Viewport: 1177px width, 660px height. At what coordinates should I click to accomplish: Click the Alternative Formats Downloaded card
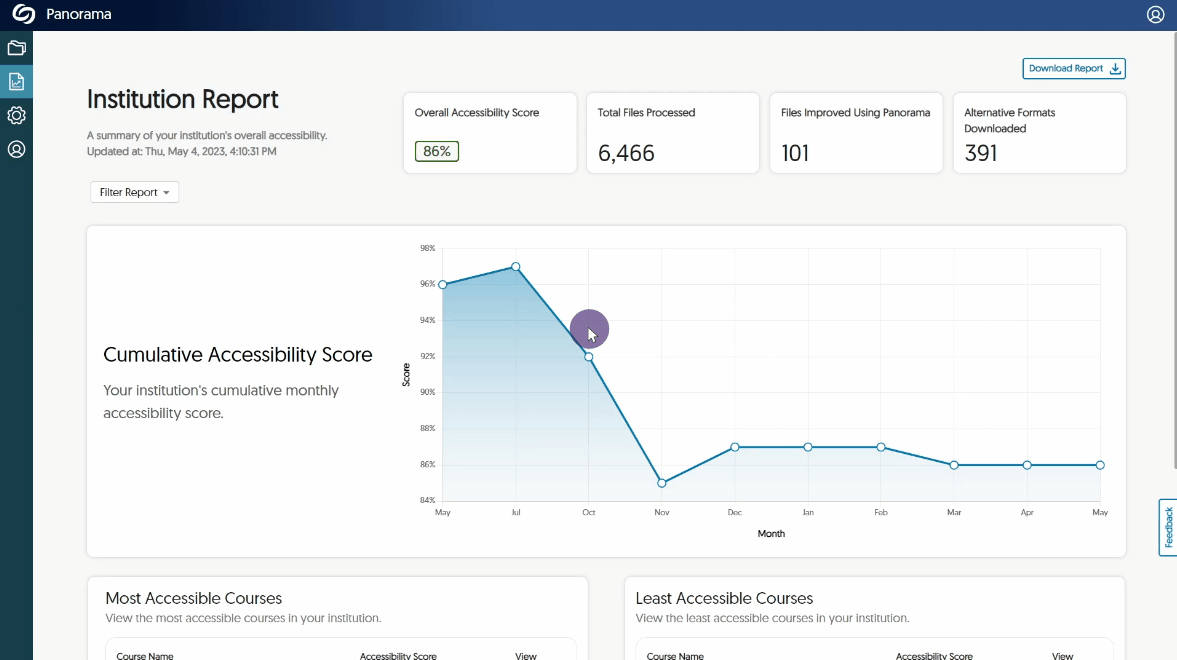point(1039,133)
